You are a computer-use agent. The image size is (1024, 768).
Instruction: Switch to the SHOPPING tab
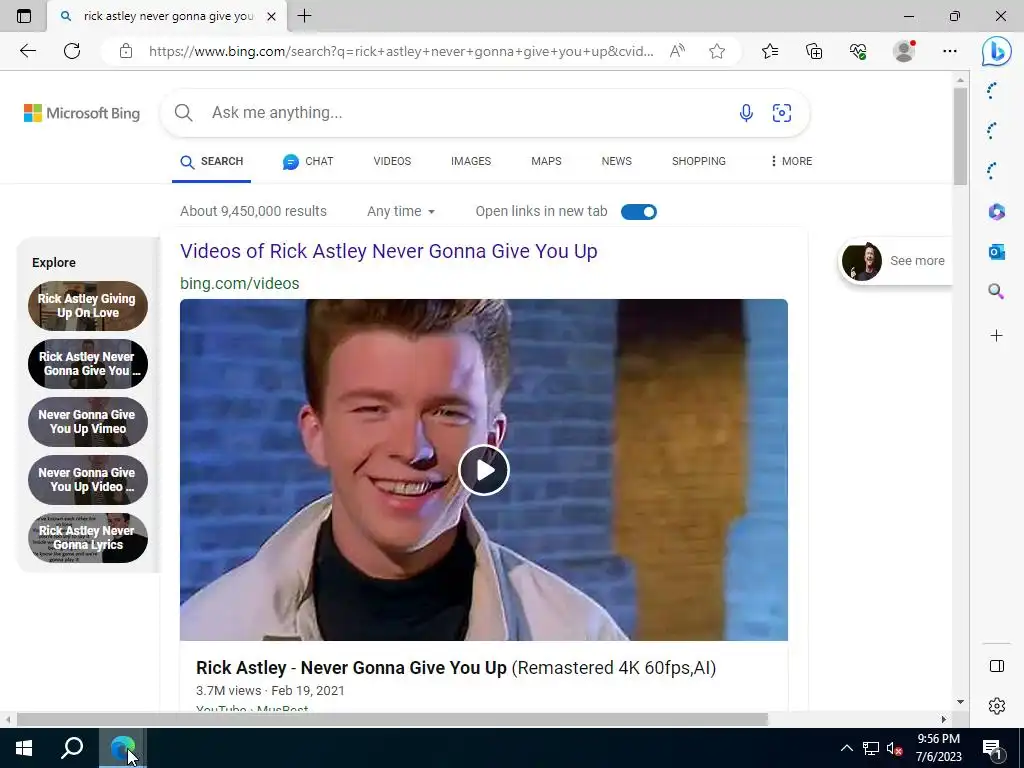point(699,161)
